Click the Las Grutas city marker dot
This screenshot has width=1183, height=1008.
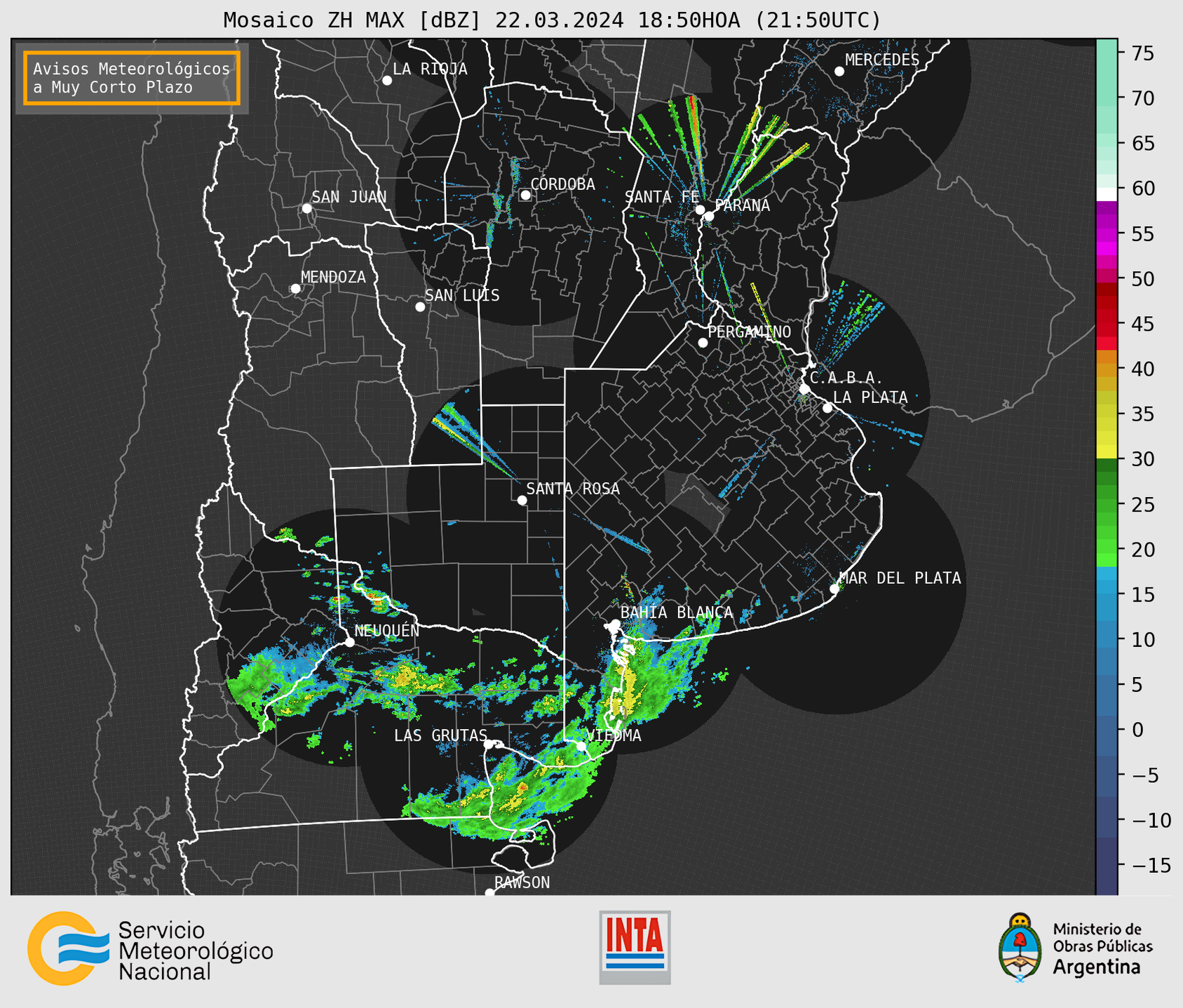[x=489, y=744]
